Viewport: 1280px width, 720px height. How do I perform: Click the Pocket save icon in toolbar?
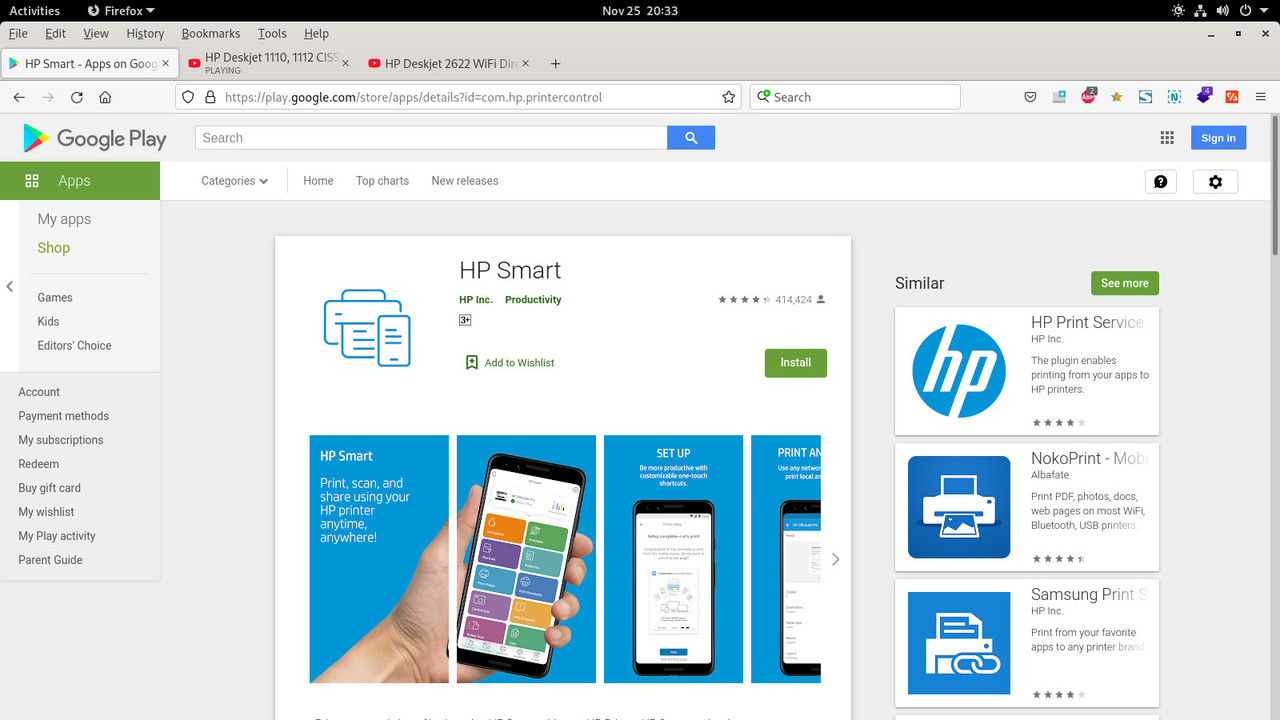(x=1030, y=97)
